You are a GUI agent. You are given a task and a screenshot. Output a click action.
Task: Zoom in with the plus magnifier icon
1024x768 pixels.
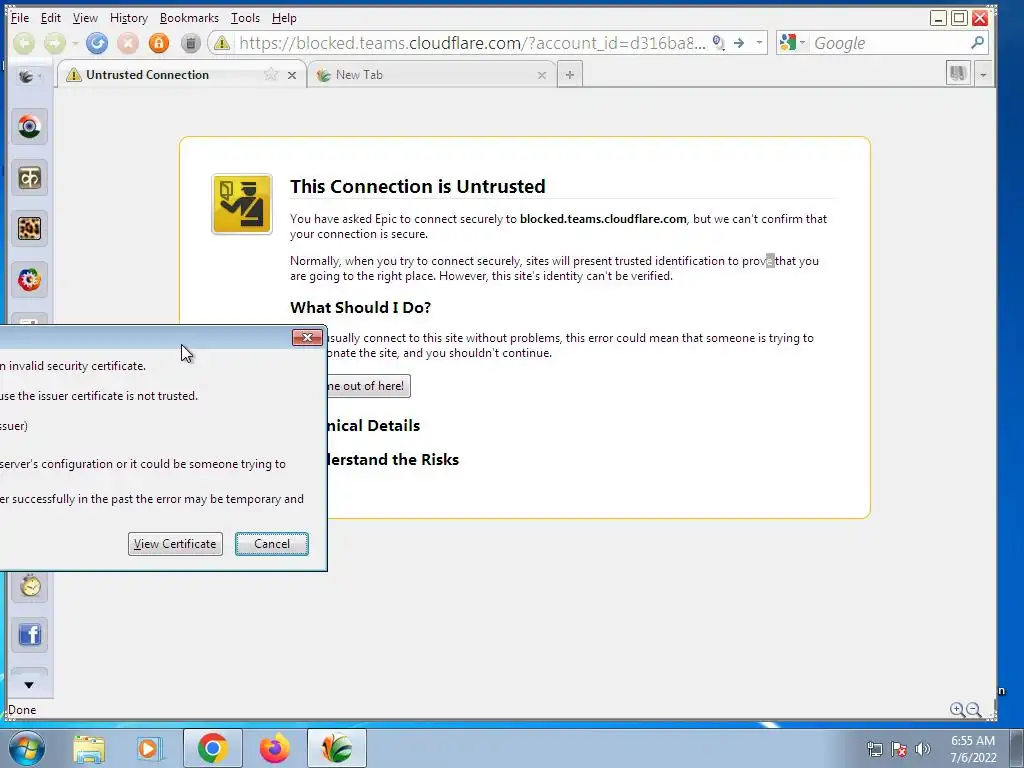pos(957,709)
